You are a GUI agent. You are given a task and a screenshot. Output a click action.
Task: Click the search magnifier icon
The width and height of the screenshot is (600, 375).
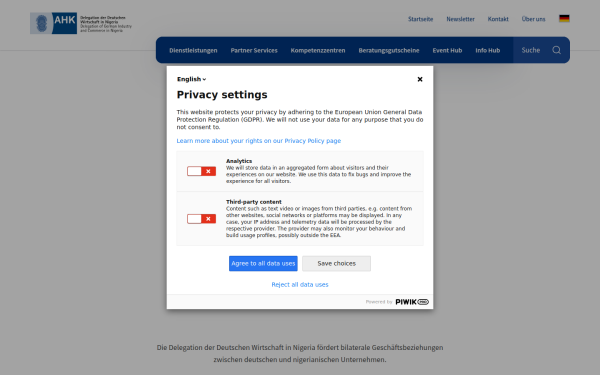556,50
